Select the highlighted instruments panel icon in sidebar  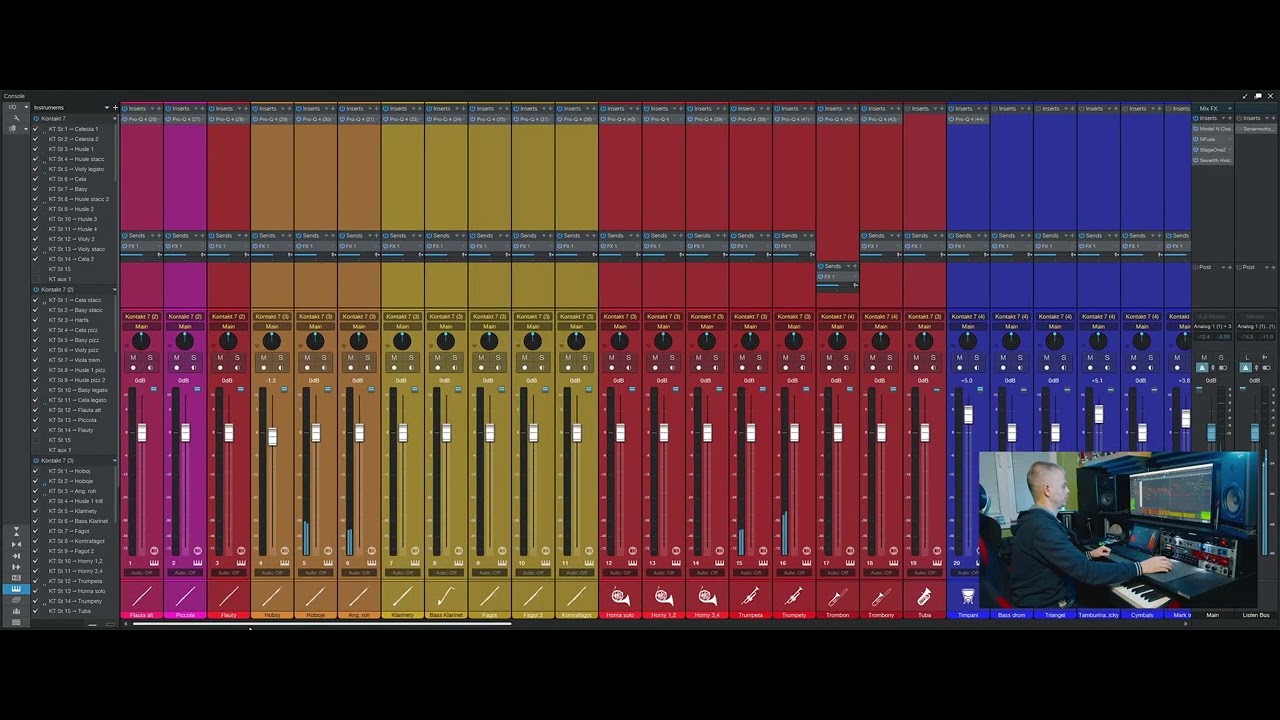[15, 589]
